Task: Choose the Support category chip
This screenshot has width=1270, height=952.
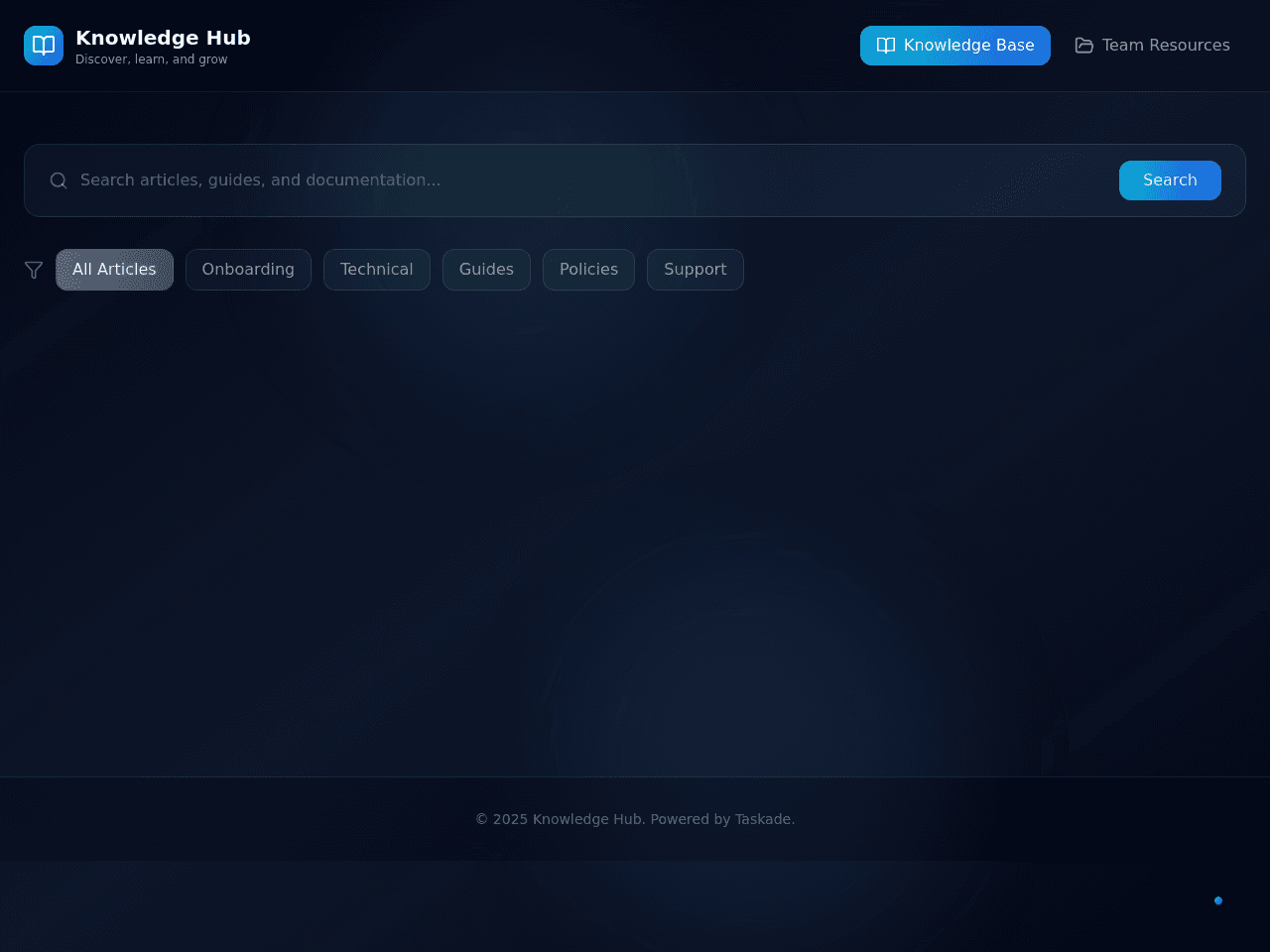Action: tap(696, 270)
